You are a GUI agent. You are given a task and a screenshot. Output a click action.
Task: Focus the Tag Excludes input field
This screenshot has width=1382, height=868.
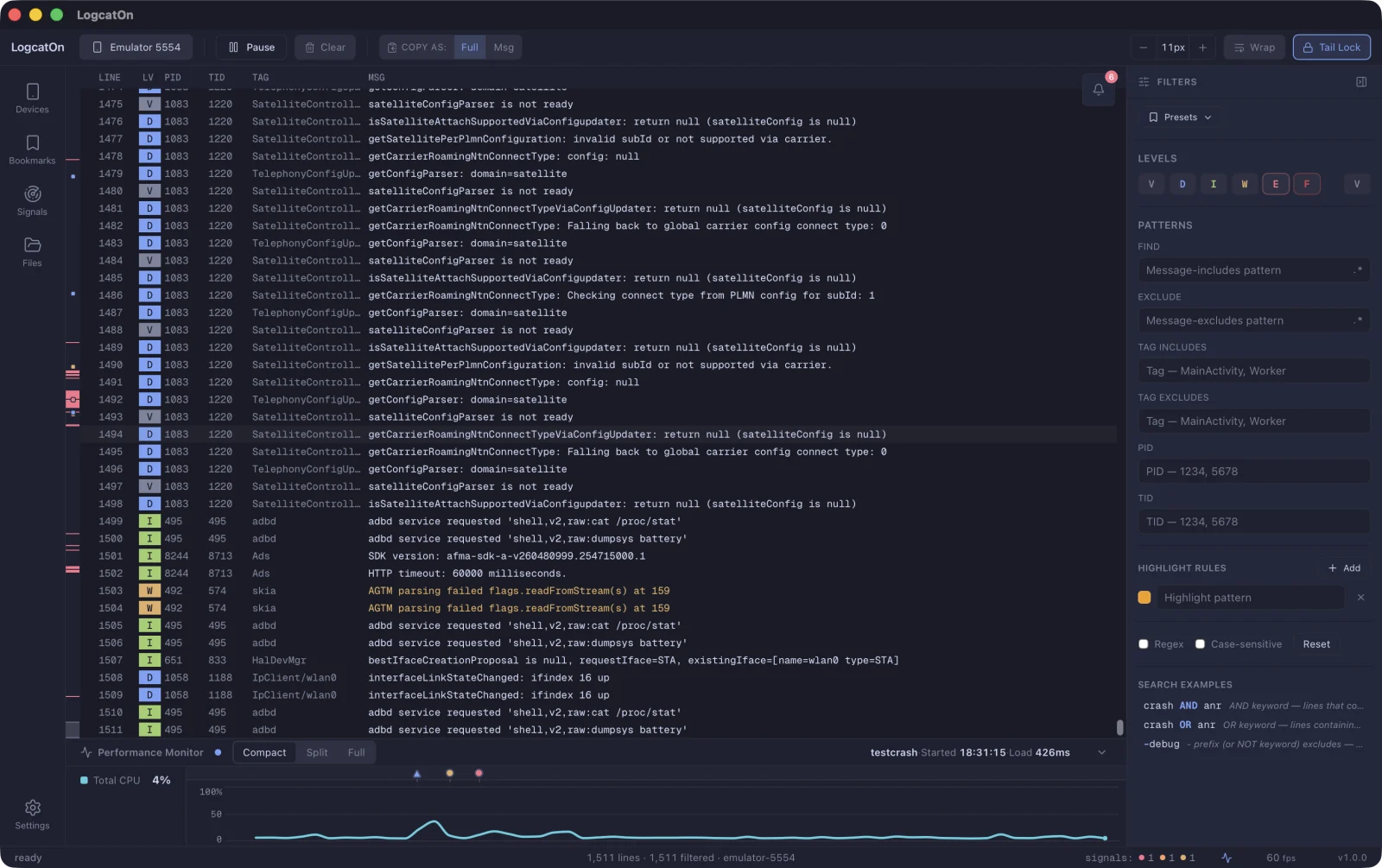(1254, 421)
